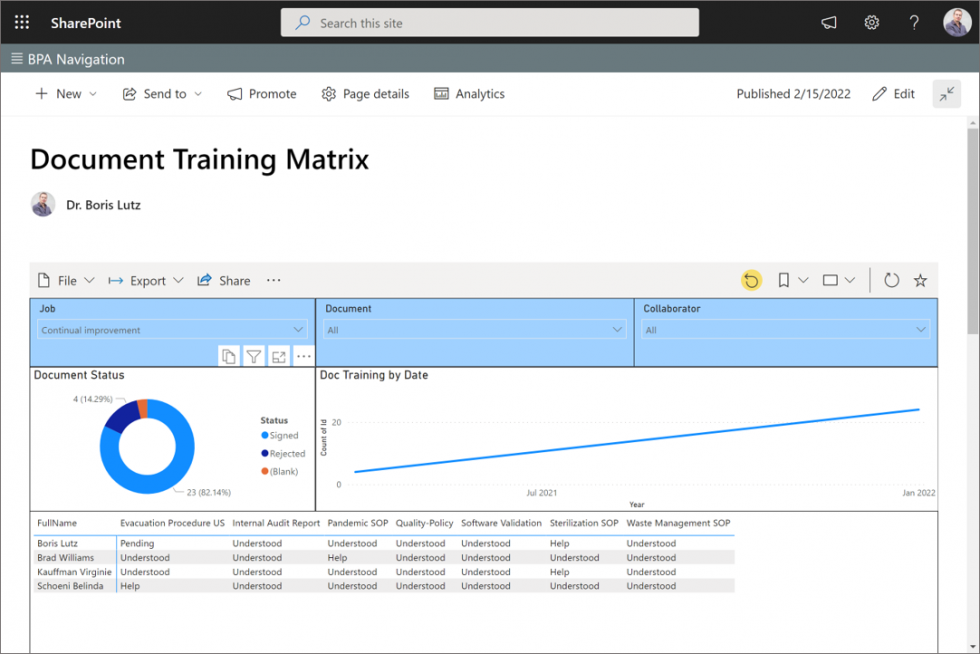980x654 pixels.
Task: Mark this report as a favorite with the star
Action: [x=919, y=280]
